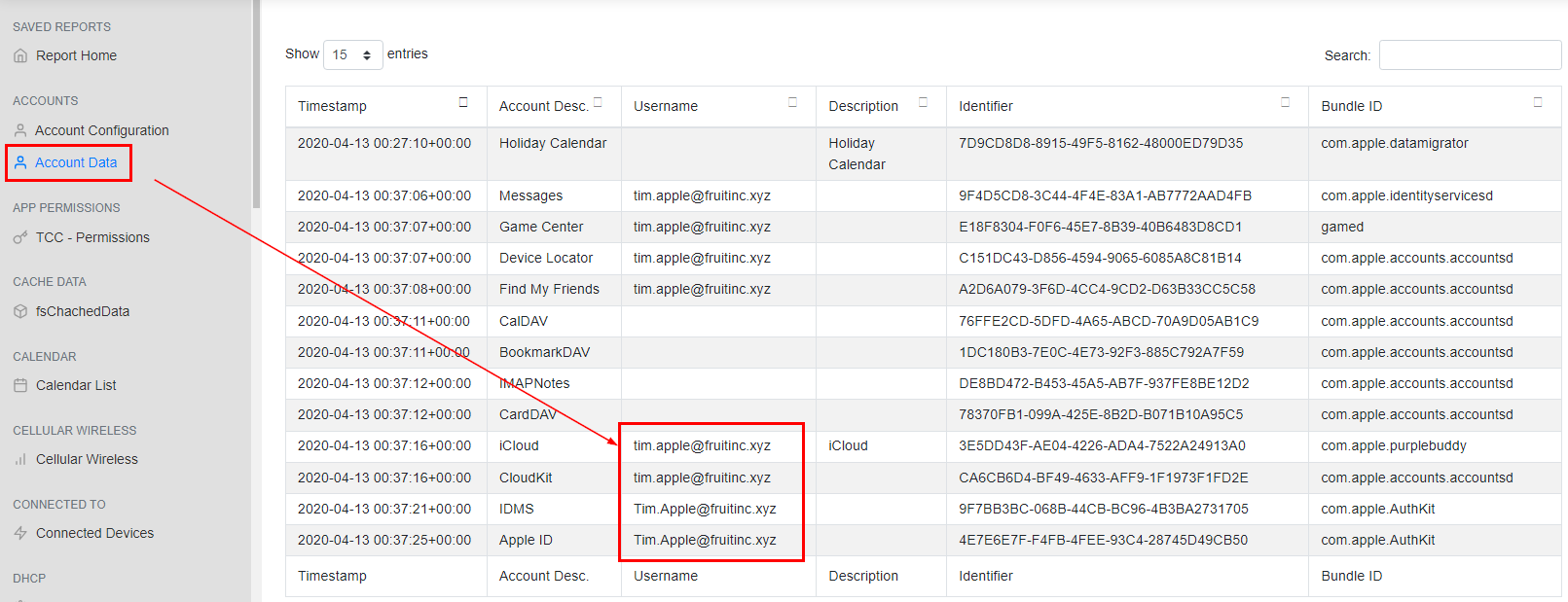Toggle sort on the Timestamp column
This screenshot has height=602, width=1568.
coord(463,103)
